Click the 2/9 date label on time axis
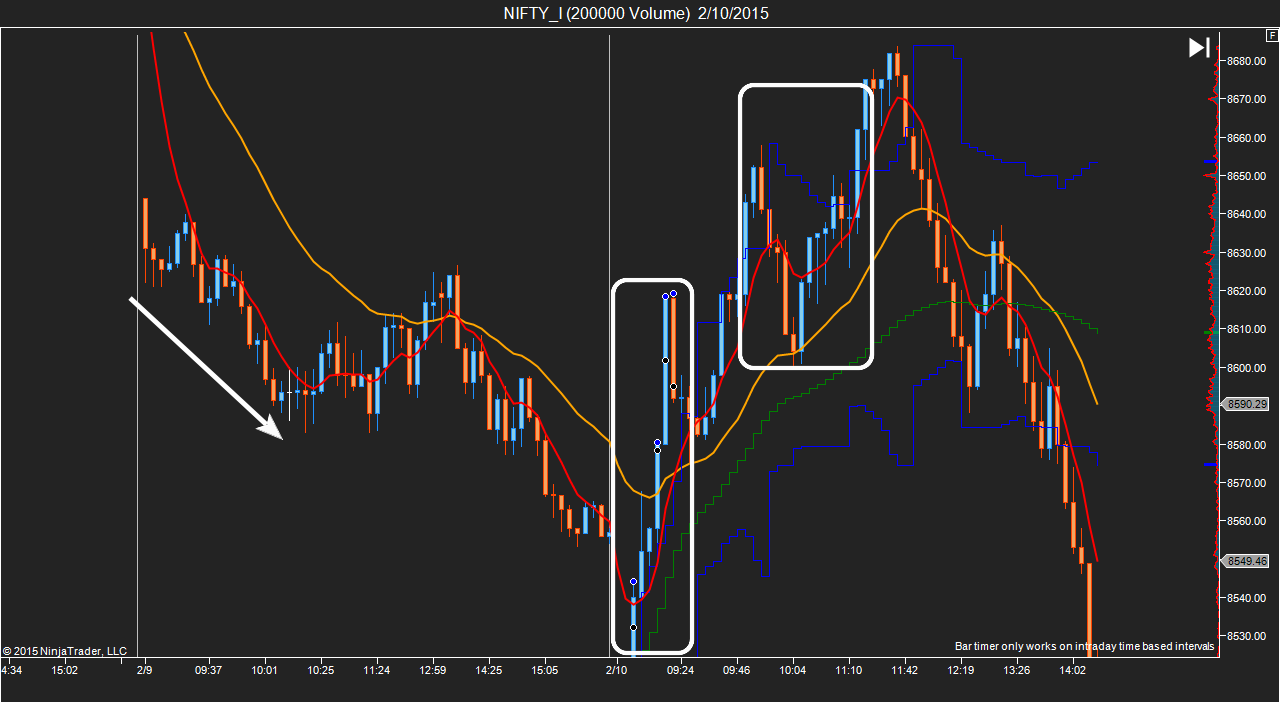 point(144,670)
